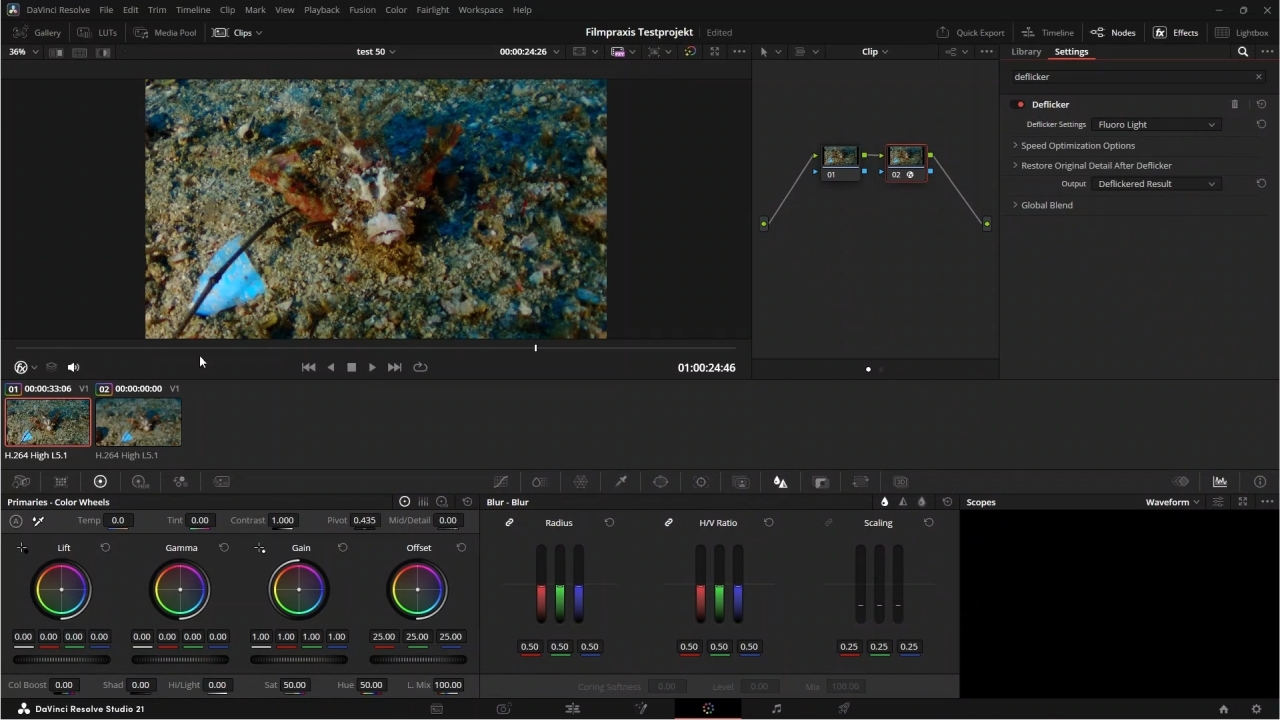Open the Blur palette icon
The image size is (1280, 720).
[x=780, y=482]
